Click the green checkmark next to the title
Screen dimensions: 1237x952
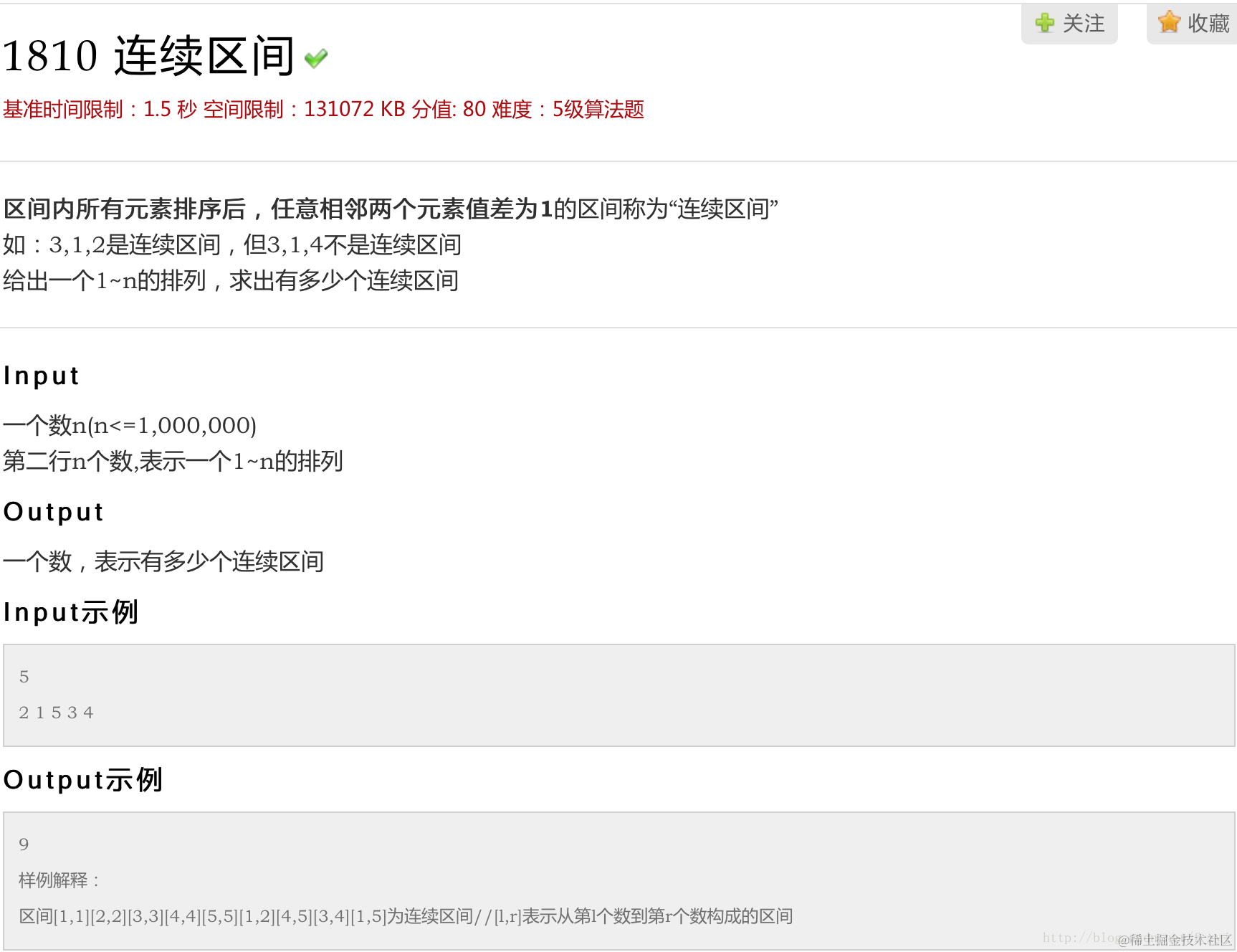coord(316,58)
